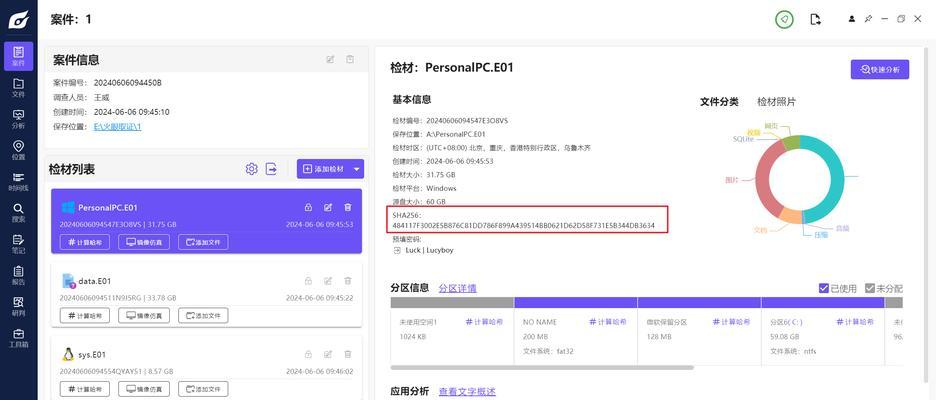The width and height of the screenshot is (936, 400).
Task: Click the 添加检材 button
Action: point(324,169)
